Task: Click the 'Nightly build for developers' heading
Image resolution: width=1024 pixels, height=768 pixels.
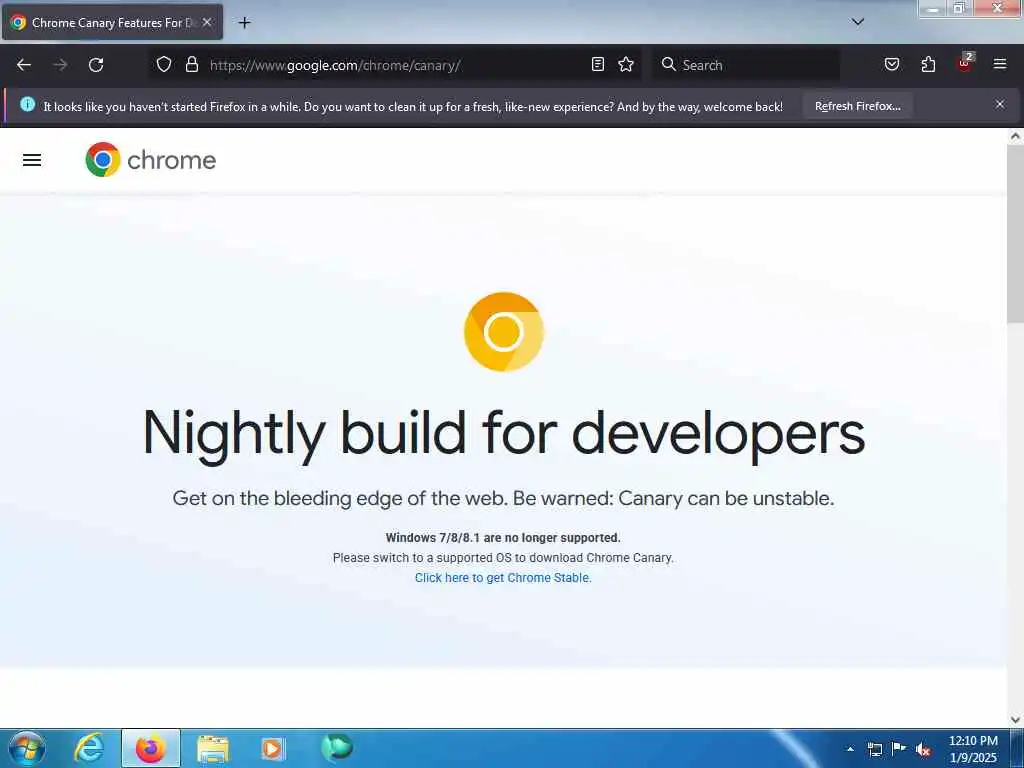Action: 504,434
